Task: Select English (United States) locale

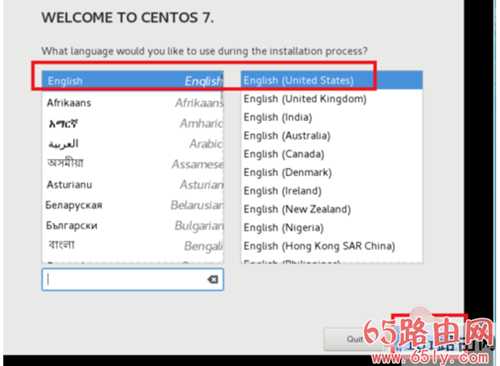Action: point(332,80)
